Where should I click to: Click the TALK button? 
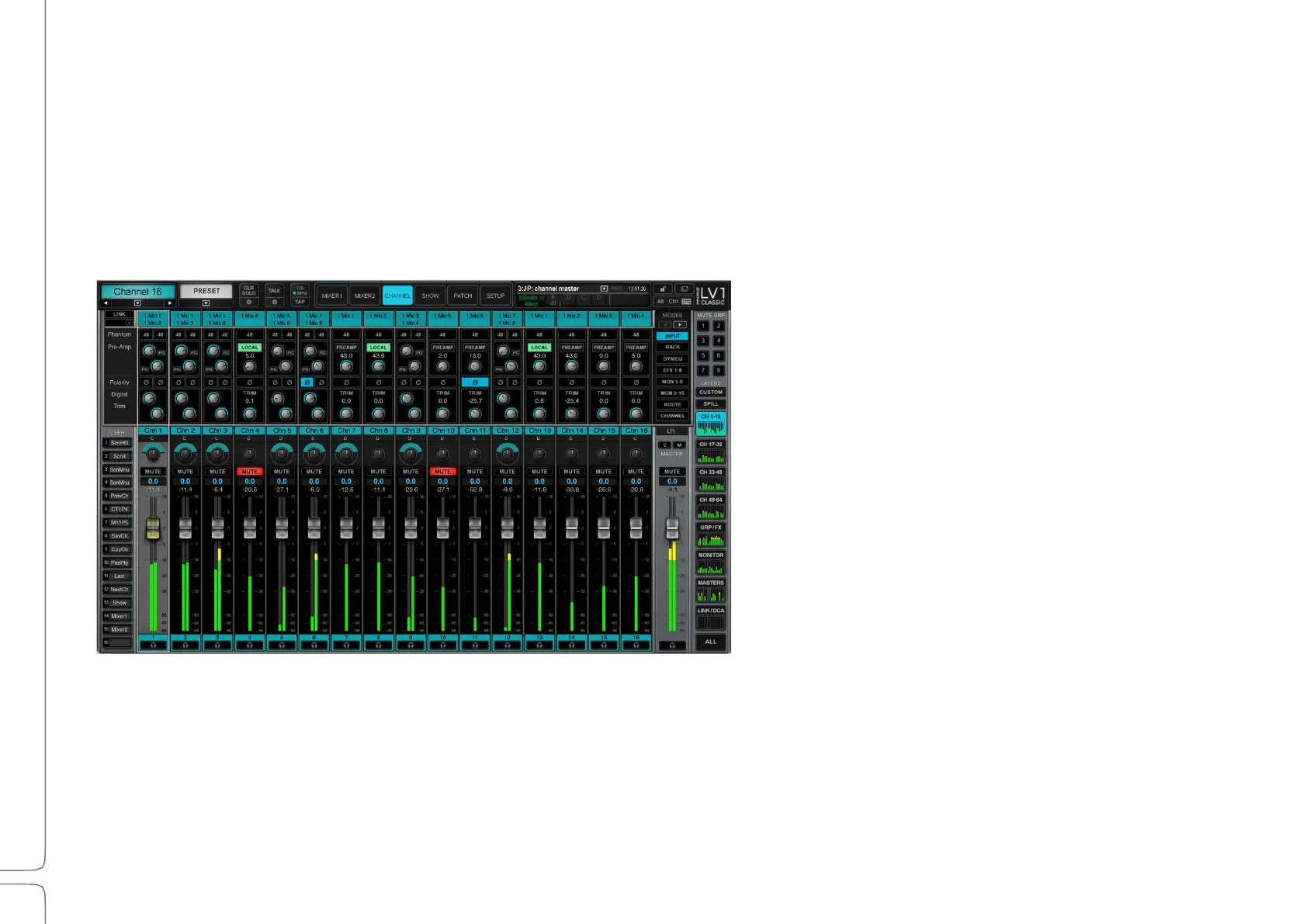pyautogui.click(x=274, y=290)
